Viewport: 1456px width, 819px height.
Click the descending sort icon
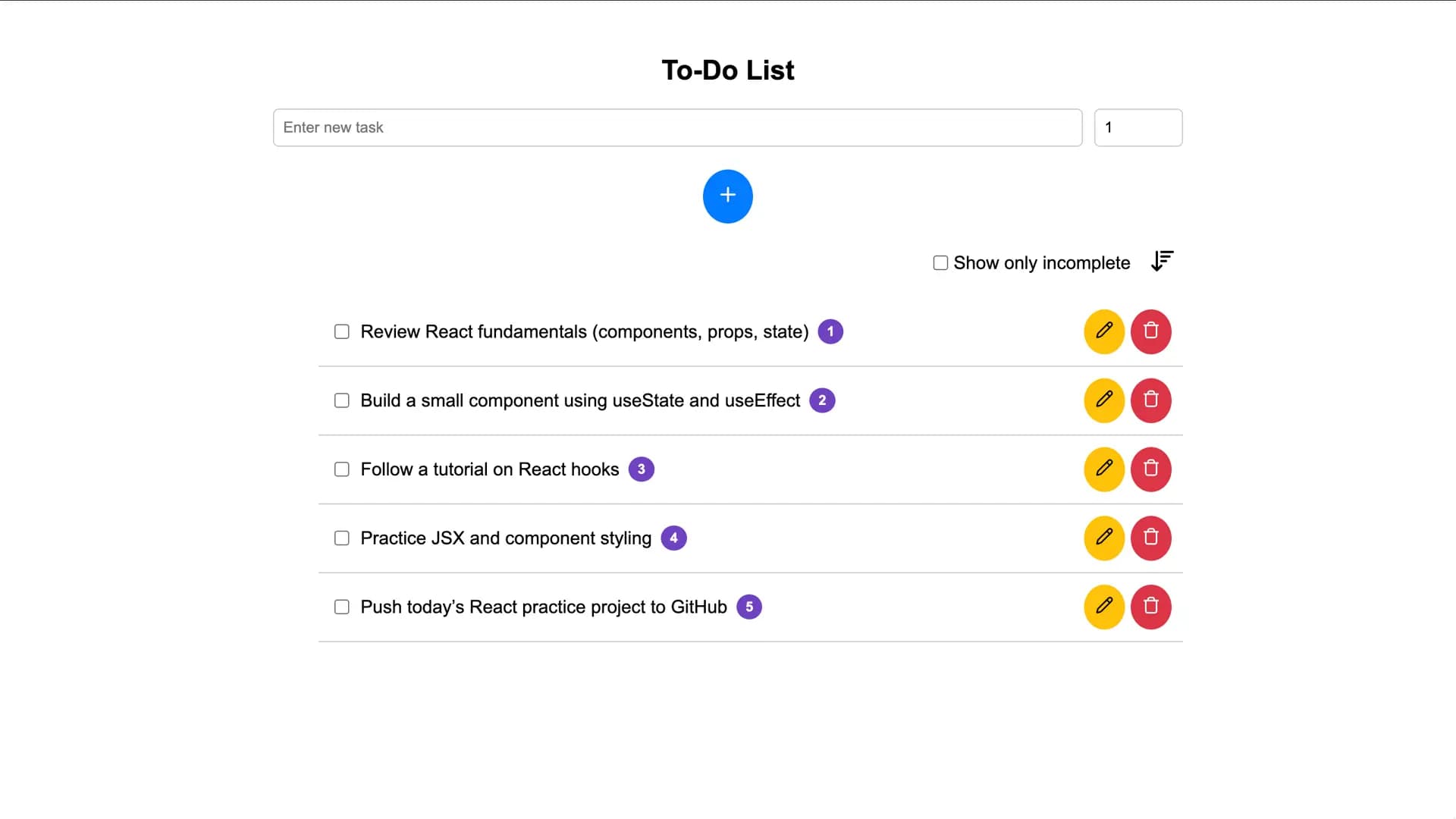[x=1162, y=262]
